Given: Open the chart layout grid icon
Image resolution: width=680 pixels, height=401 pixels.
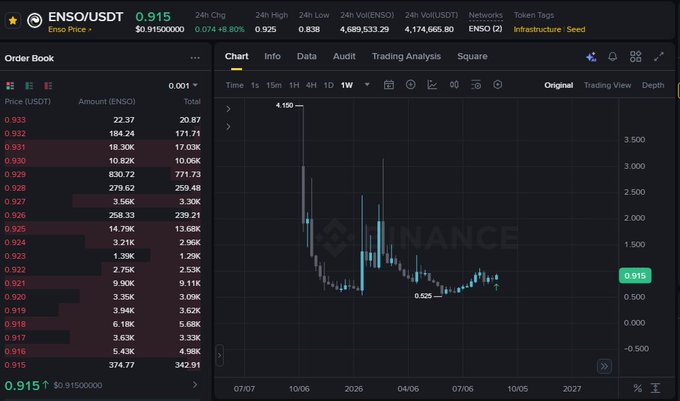Looking at the screenshot, I should [635, 56].
